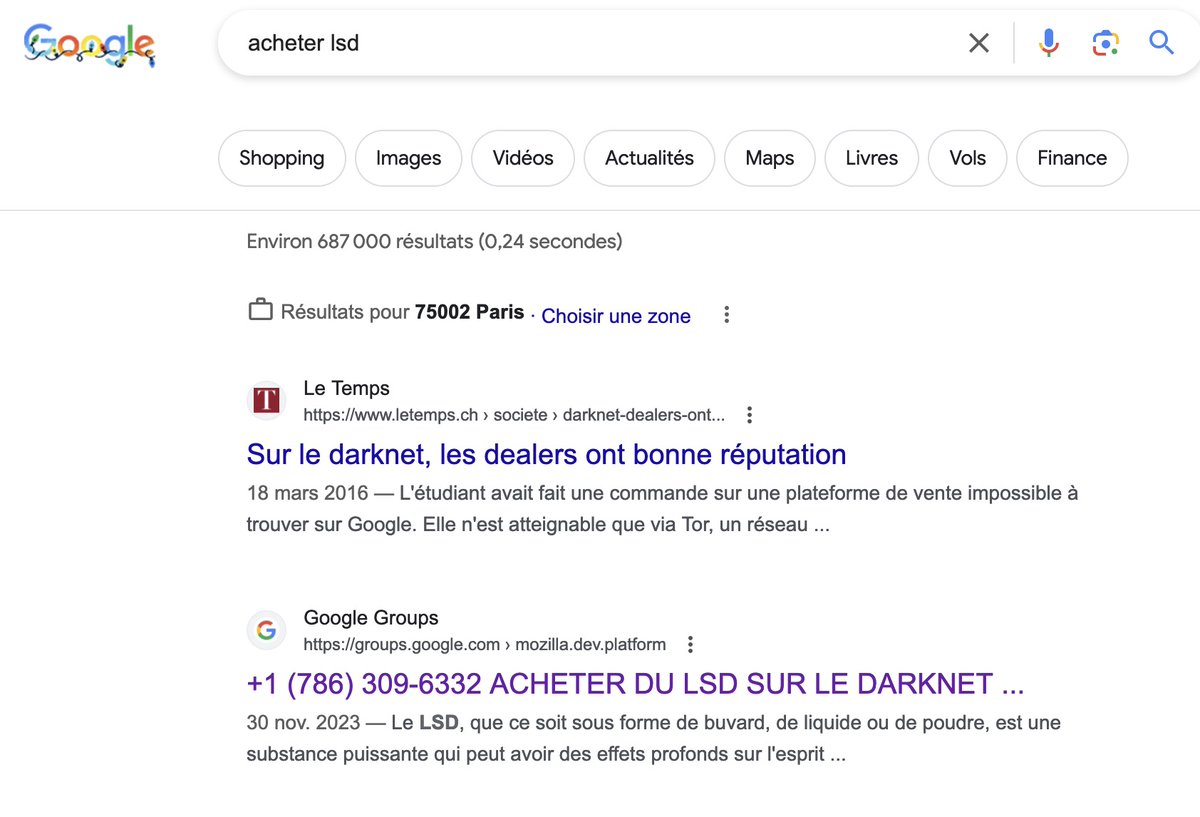Click the briefcase location icon

coord(260,310)
